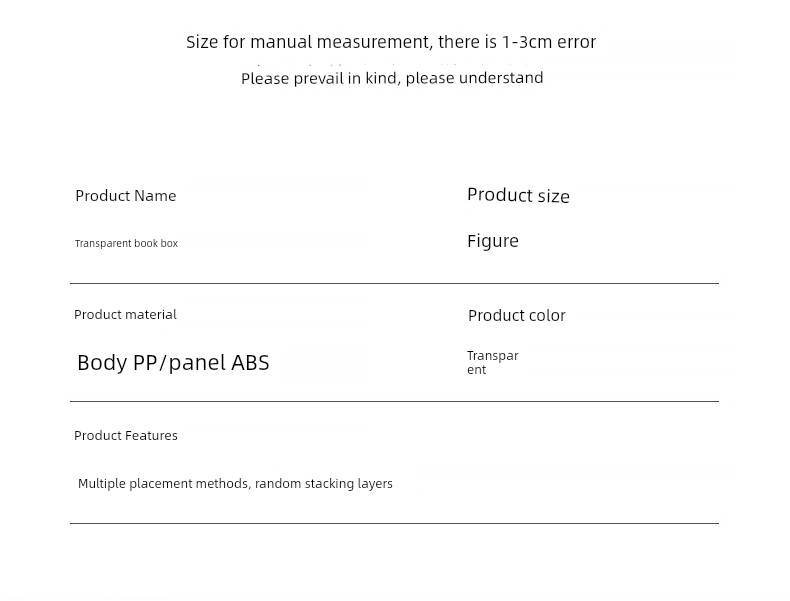Click the 'Size for manual measurement' heading
Image resolution: width=790 pixels, height=601 pixels.
coord(391,42)
